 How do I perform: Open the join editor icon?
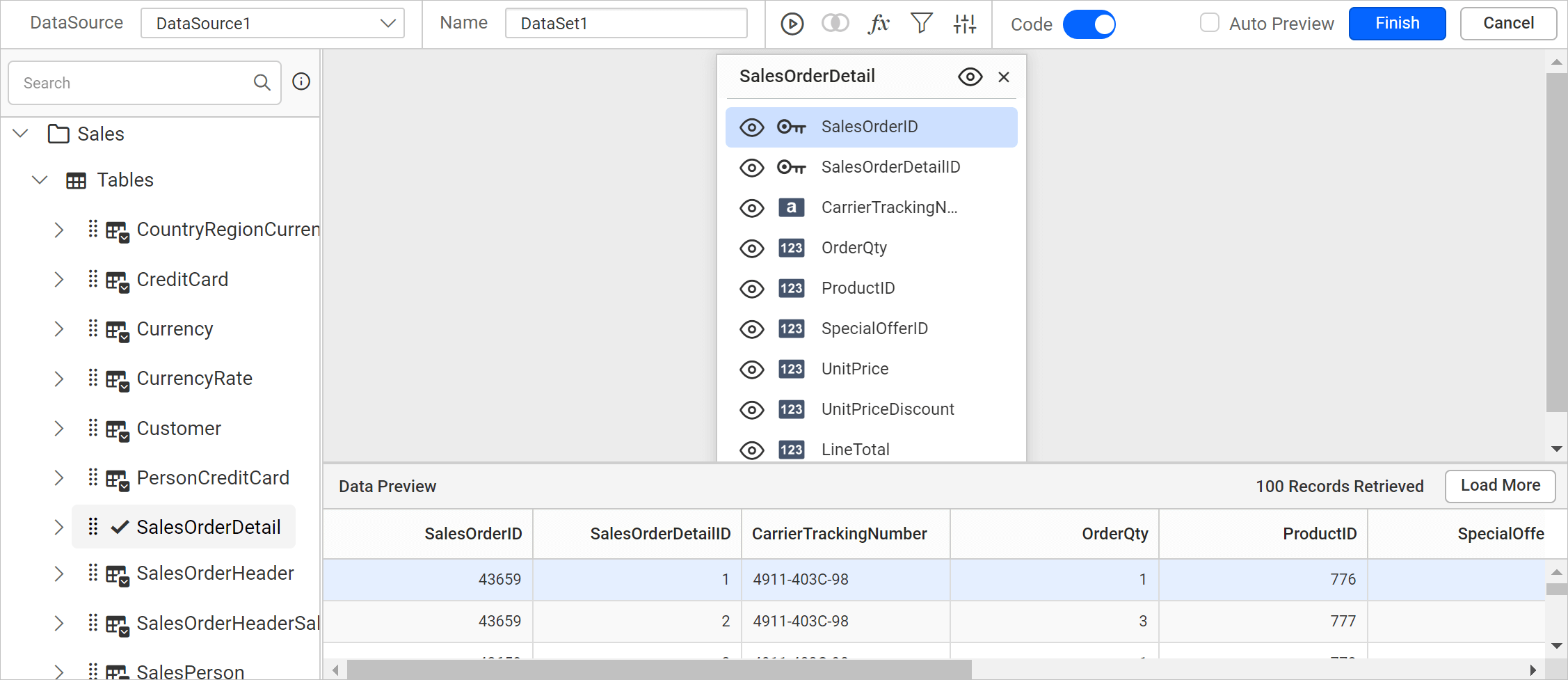click(835, 24)
